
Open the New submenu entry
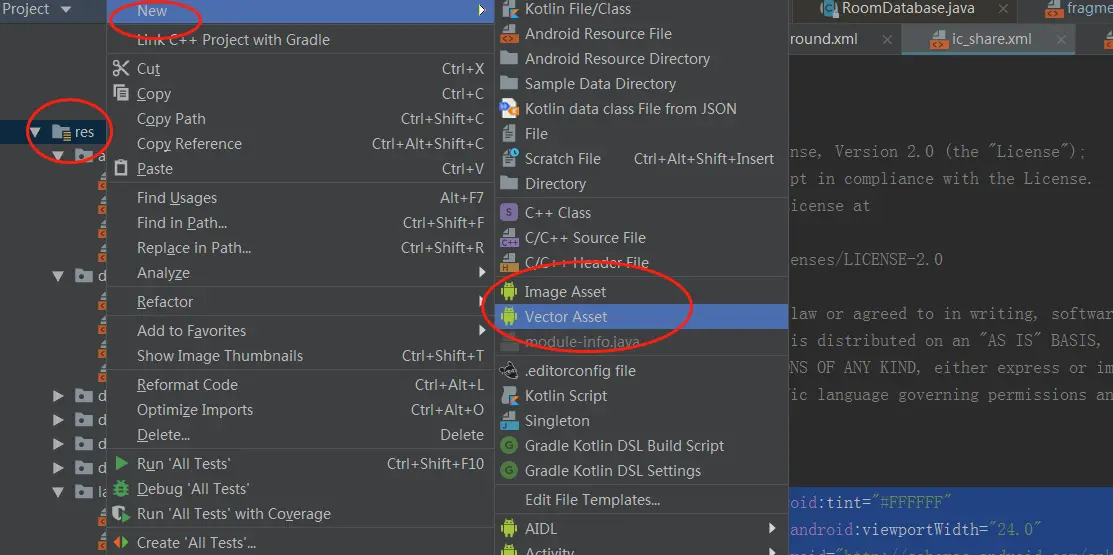pos(300,10)
